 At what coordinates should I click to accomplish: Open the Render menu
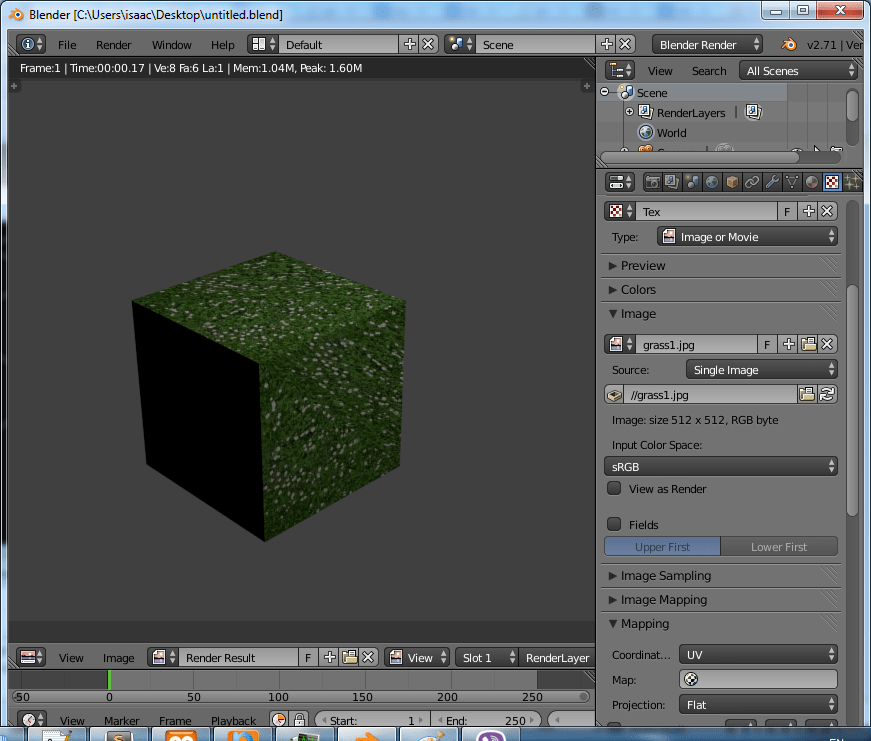pyautogui.click(x=114, y=45)
